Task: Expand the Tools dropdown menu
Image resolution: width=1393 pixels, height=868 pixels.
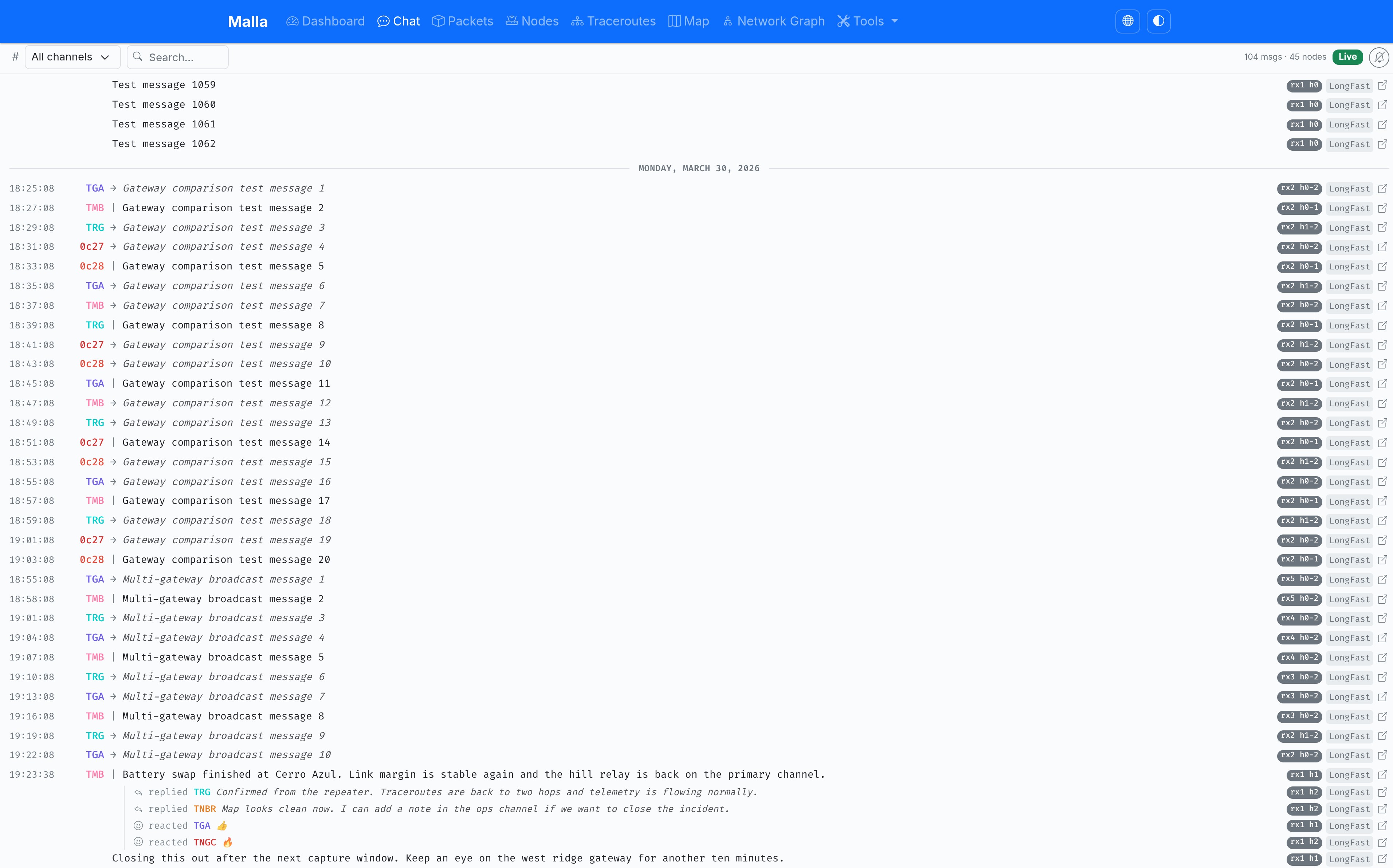Action: (x=868, y=21)
